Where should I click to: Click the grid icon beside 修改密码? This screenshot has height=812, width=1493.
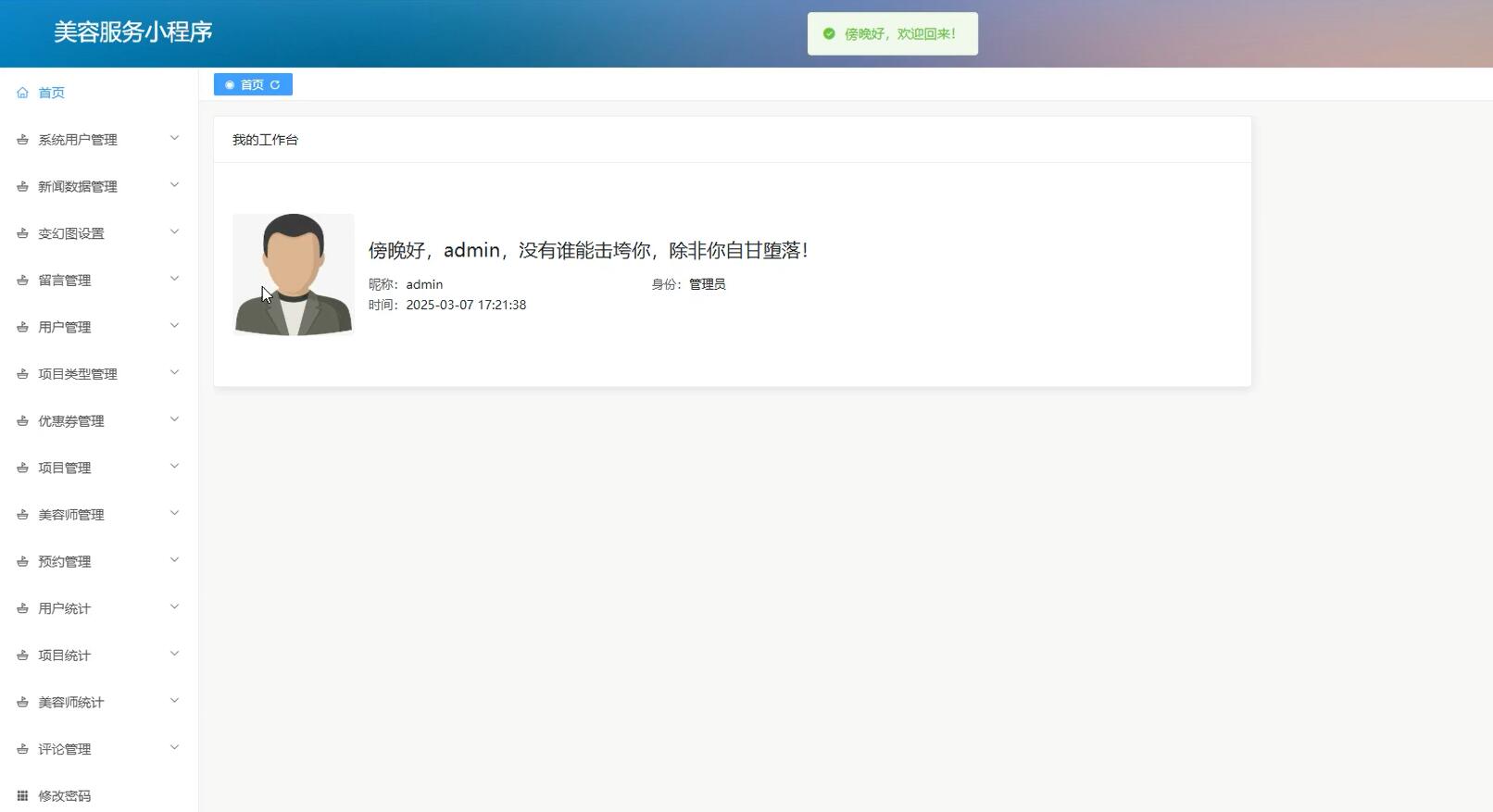point(22,796)
